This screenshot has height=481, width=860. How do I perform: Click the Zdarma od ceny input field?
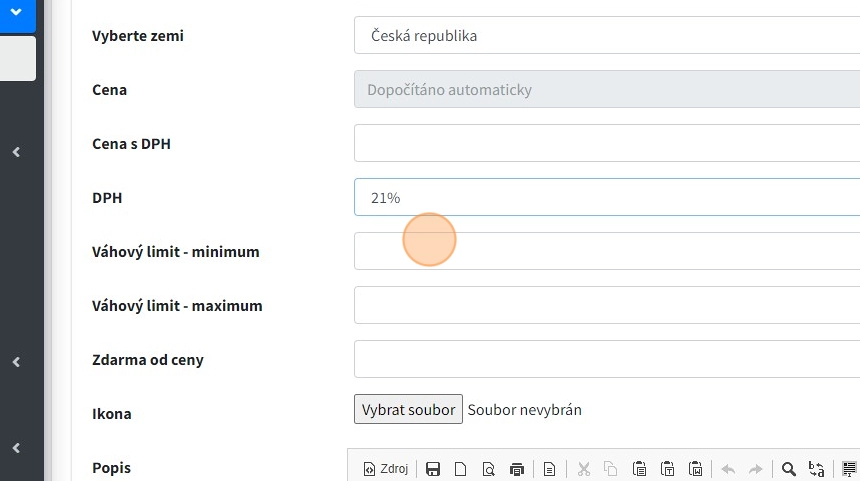[x=606, y=360]
